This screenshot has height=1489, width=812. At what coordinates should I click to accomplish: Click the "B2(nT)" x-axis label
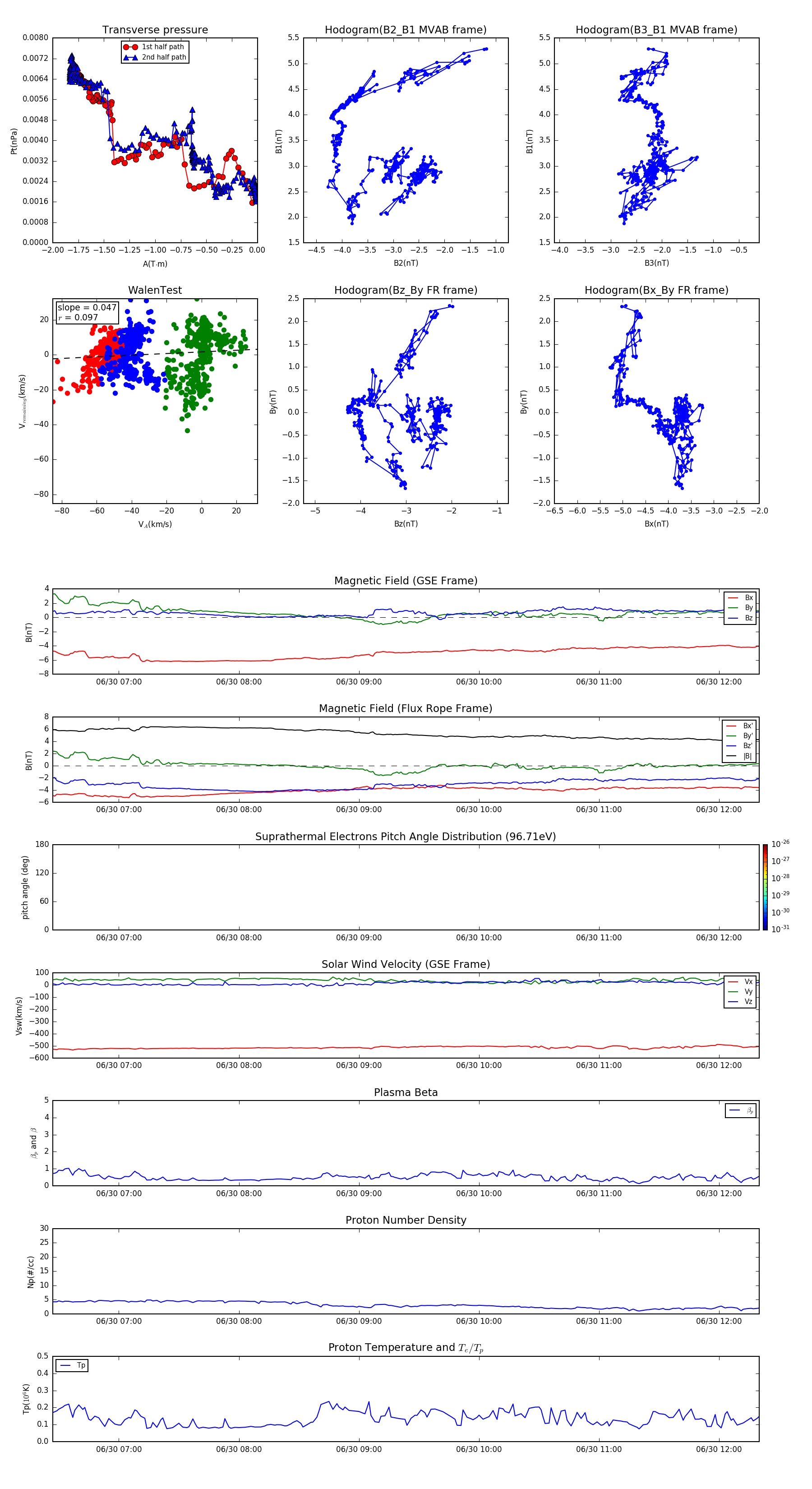pos(406,263)
